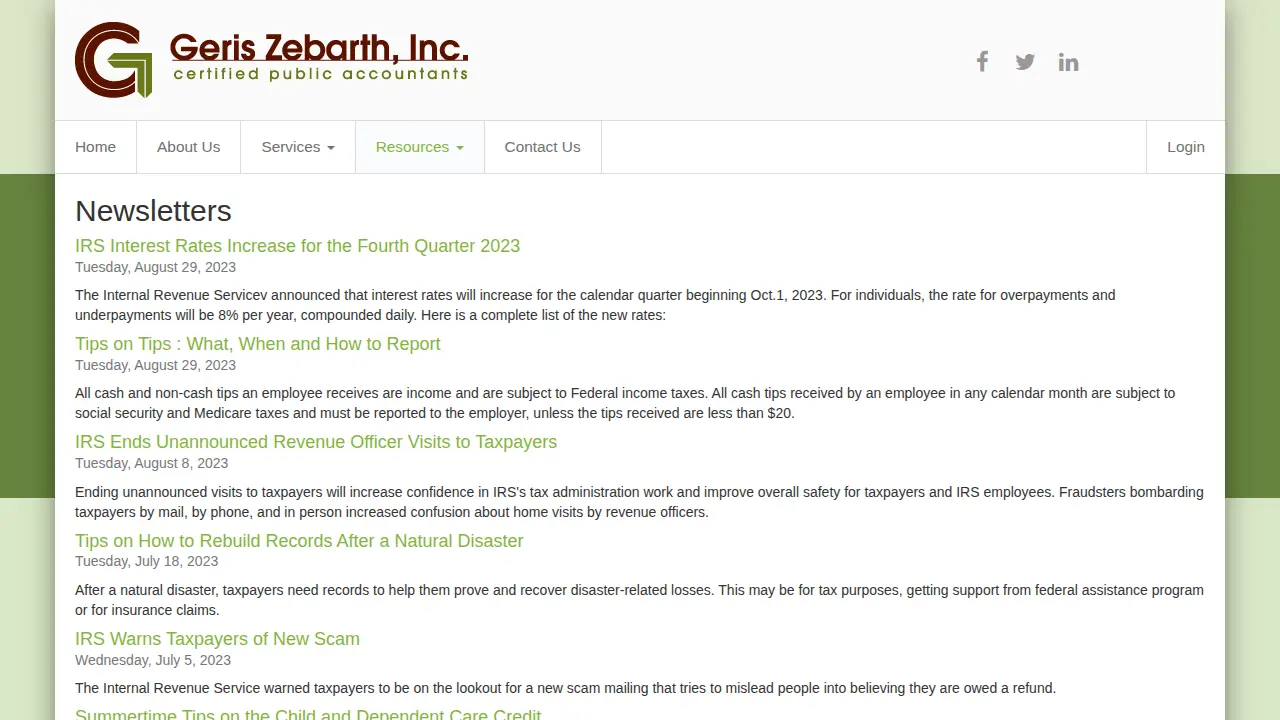The image size is (1280, 720).
Task: Click the paragraph about a new scam mailing
Action: click(565, 688)
